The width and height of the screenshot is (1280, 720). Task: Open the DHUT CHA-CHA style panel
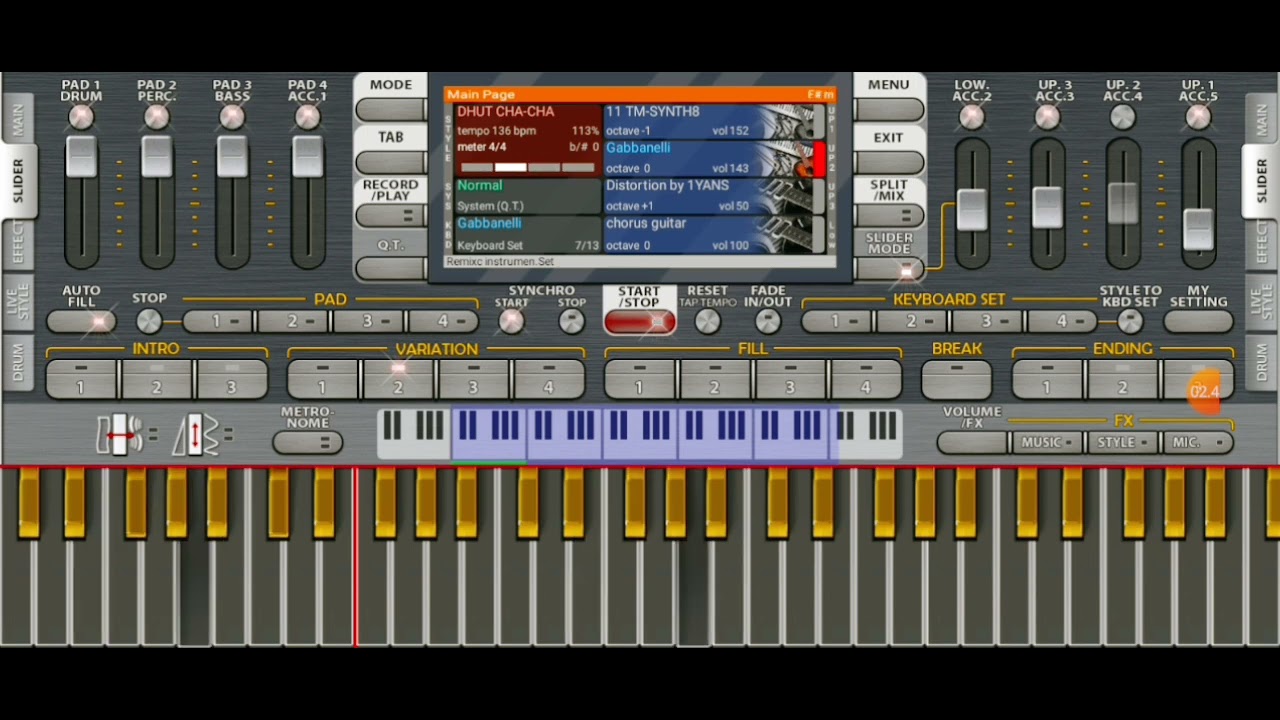coord(528,139)
